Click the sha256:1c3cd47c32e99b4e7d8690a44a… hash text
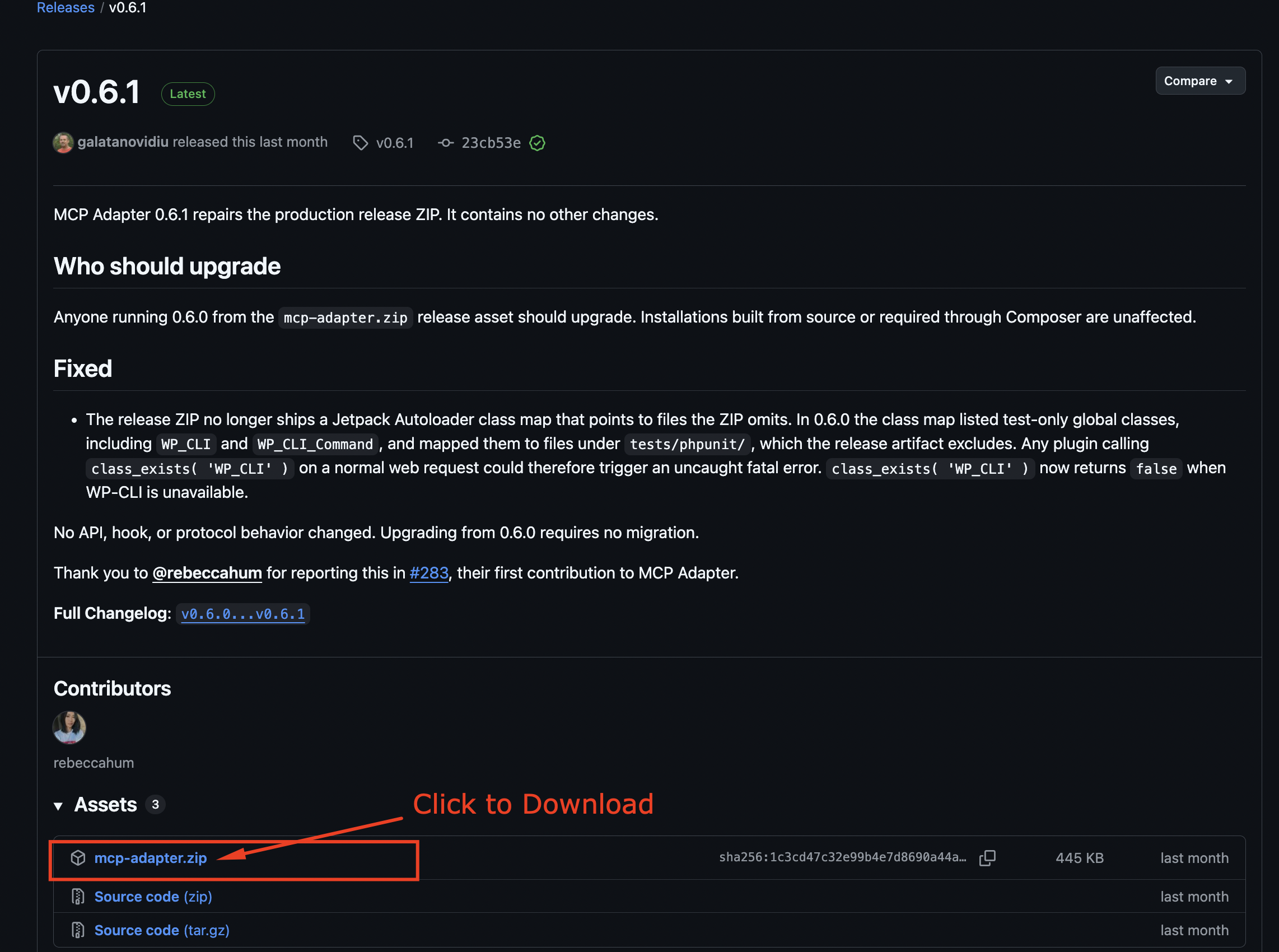The height and width of the screenshot is (952, 1279). pyautogui.click(x=843, y=857)
